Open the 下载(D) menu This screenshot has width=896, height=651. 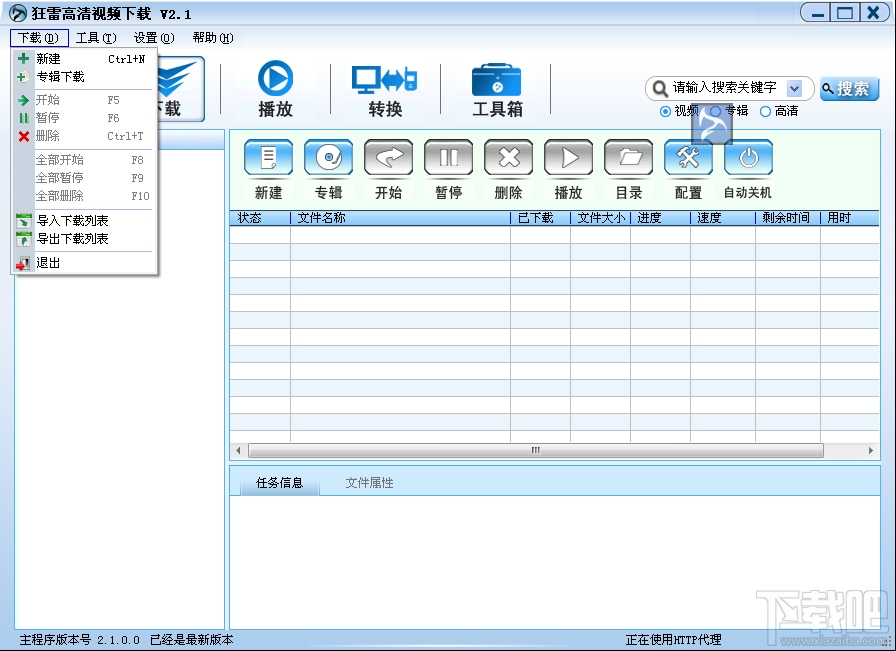tap(39, 38)
